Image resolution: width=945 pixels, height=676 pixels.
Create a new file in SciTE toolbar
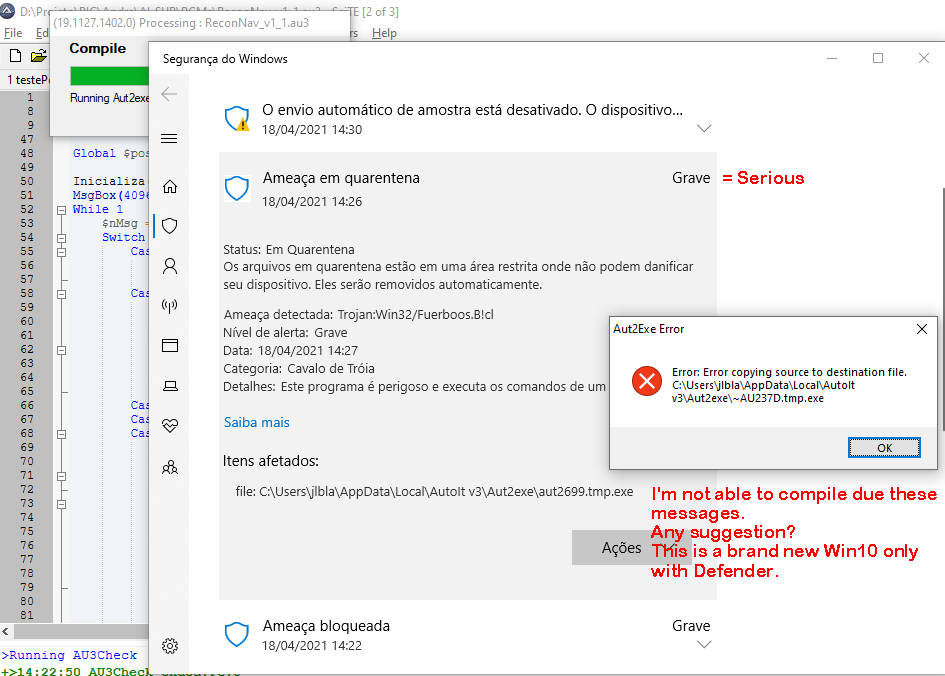click(16, 56)
